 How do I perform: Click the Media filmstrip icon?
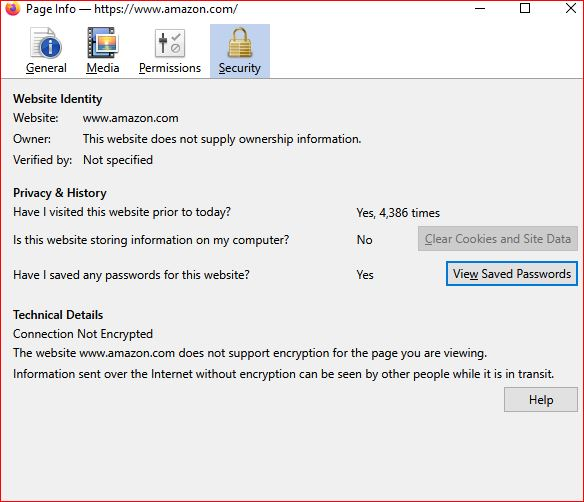(102, 43)
